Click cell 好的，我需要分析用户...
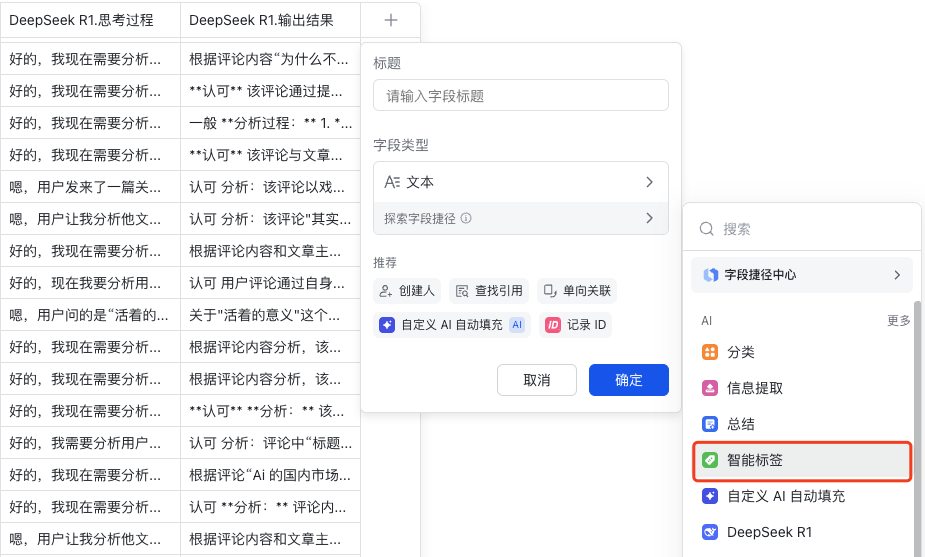 (91, 443)
